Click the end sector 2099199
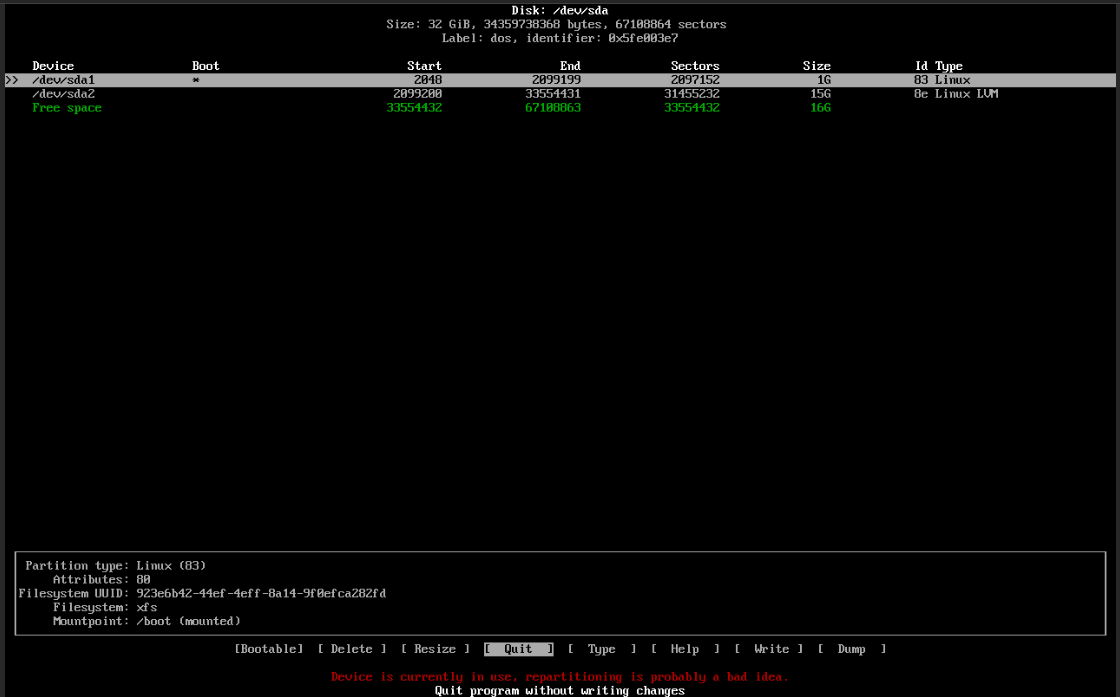This screenshot has width=1120, height=697. (556, 80)
